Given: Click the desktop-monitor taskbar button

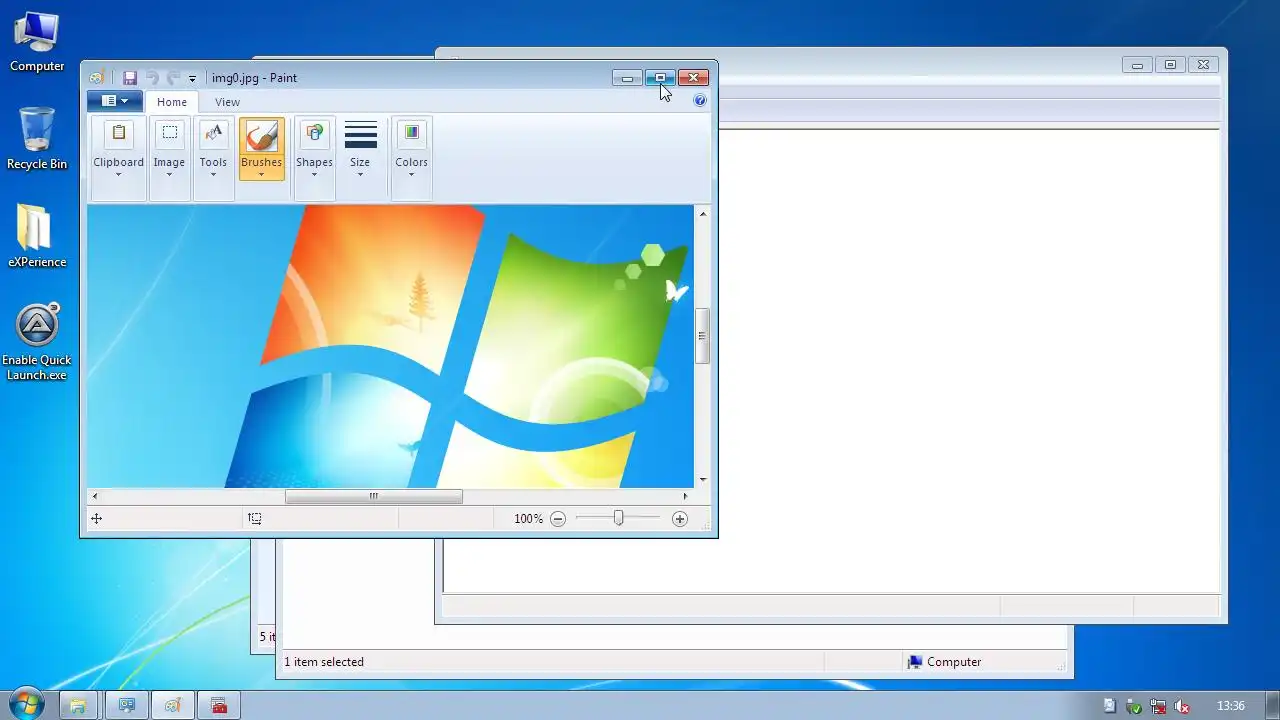Looking at the screenshot, I should [127, 705].
